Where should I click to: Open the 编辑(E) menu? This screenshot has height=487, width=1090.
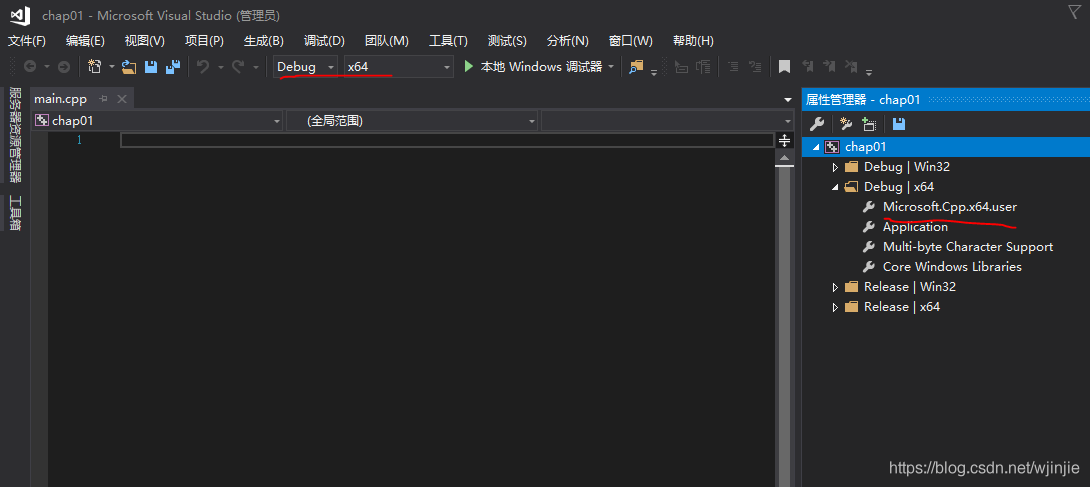(x=86, y=41)
